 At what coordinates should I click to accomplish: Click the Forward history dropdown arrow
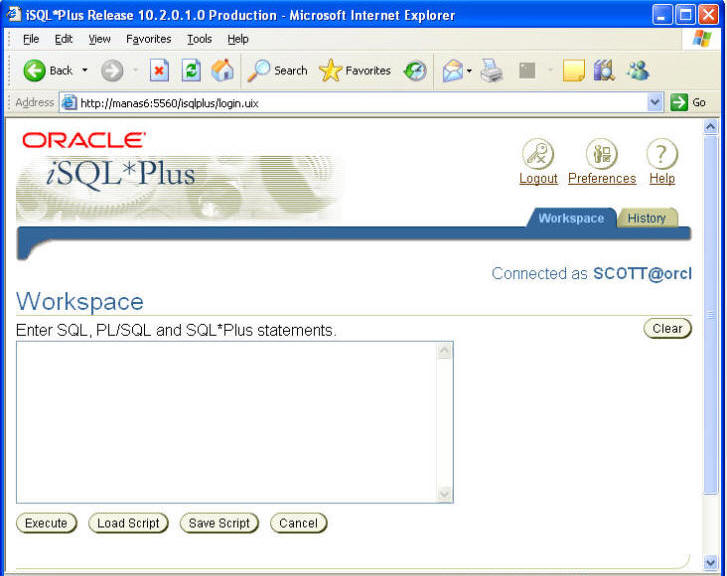tap(135, 70)
